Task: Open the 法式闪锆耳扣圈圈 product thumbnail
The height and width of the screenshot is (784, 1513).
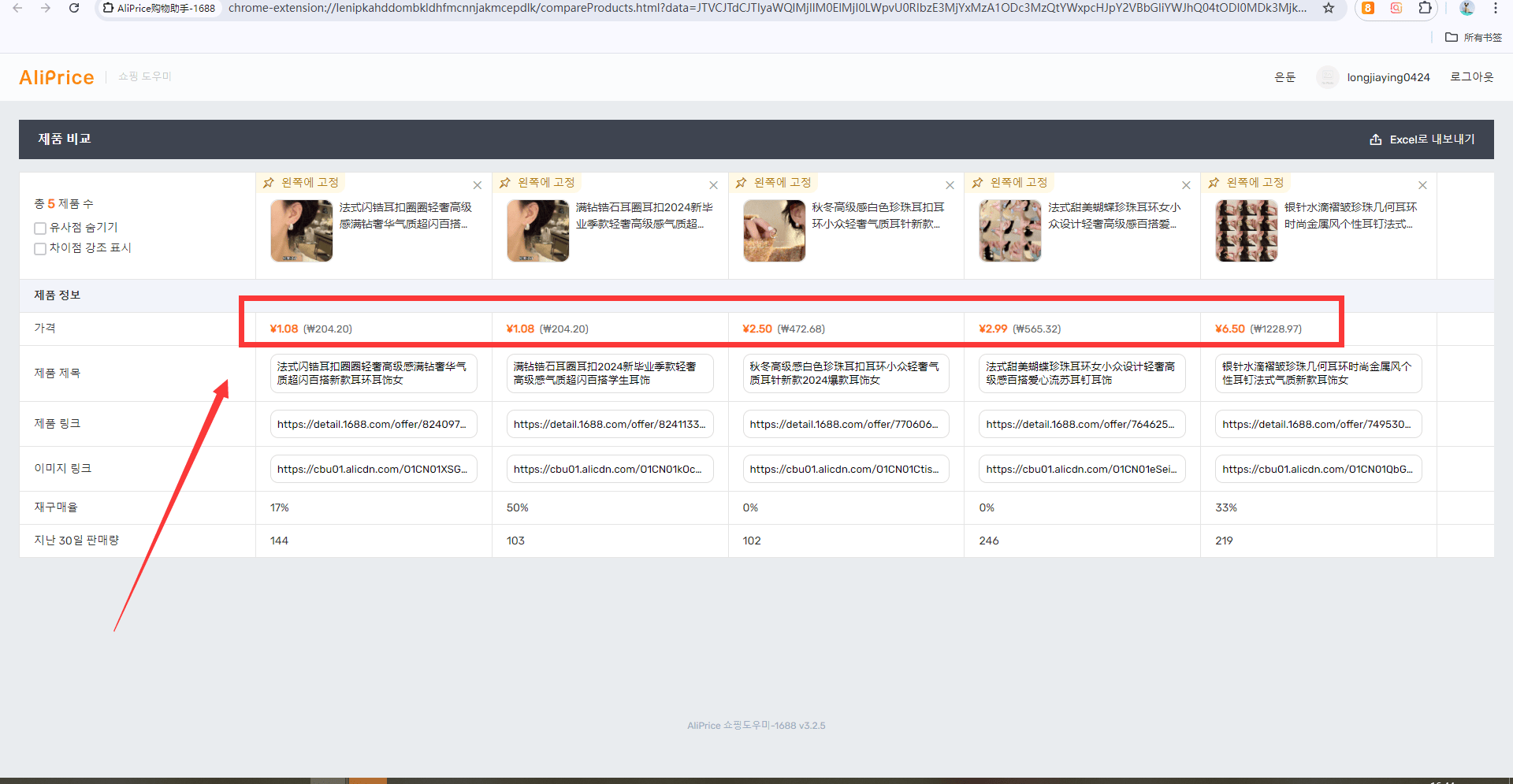Action: [302, 231]
